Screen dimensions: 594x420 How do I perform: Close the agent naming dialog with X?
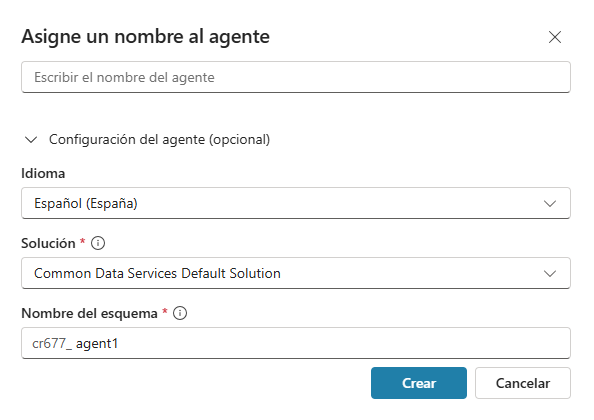(555, 37)
